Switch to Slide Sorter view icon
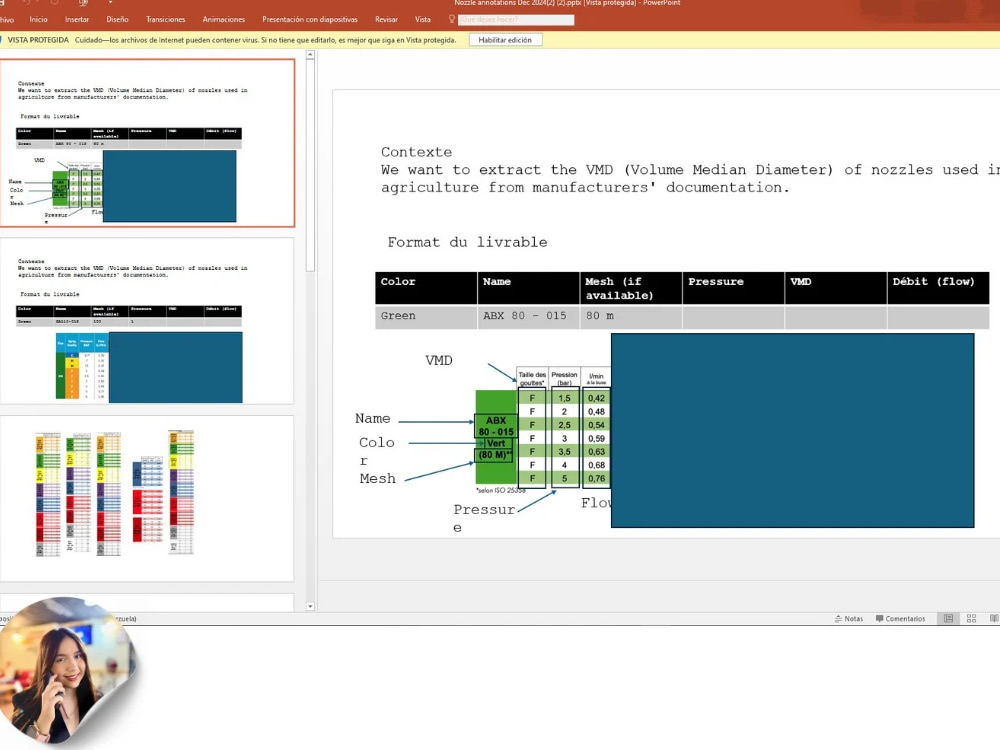Screen dimensions: 1000x750 tap(971, 619)
